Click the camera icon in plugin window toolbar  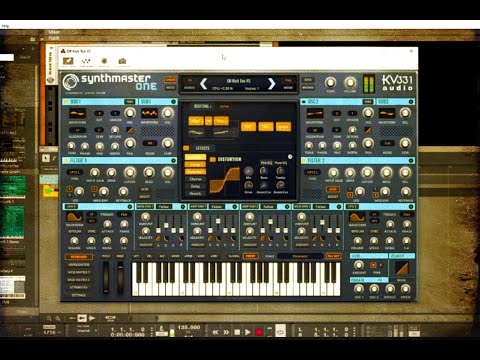click(x=122, y=61)
